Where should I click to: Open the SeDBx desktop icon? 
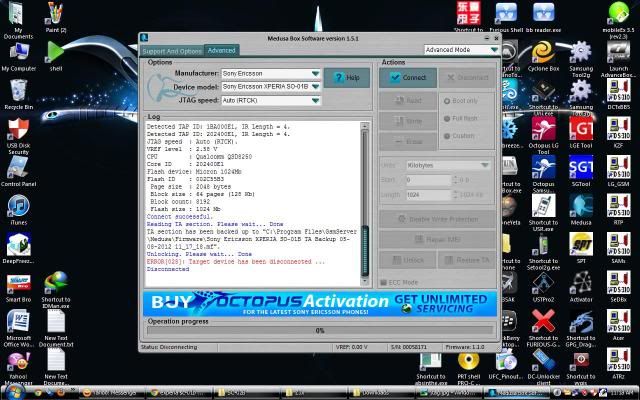tap(618, 287)
